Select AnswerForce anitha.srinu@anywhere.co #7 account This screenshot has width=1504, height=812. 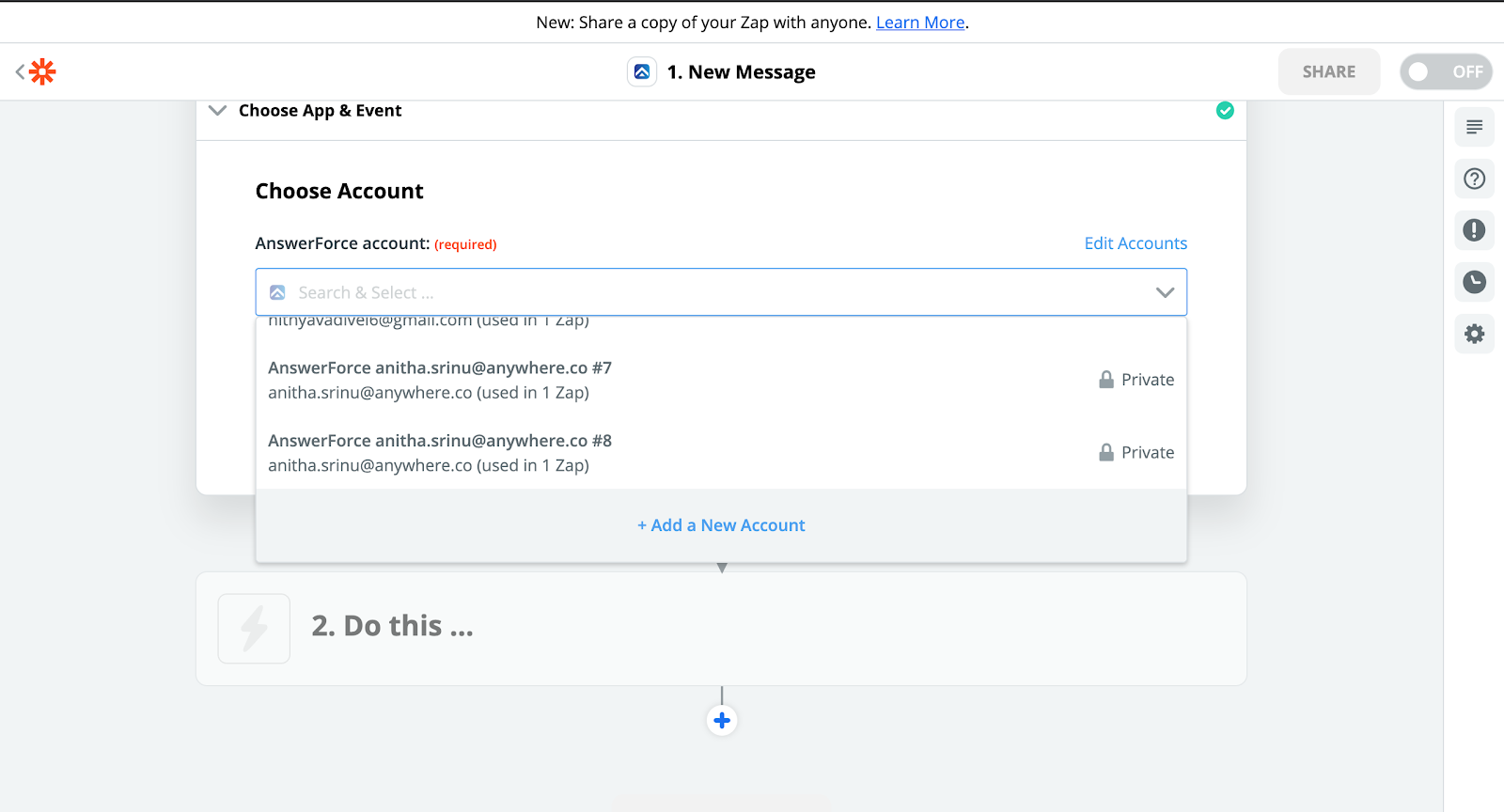coord(721,380)
